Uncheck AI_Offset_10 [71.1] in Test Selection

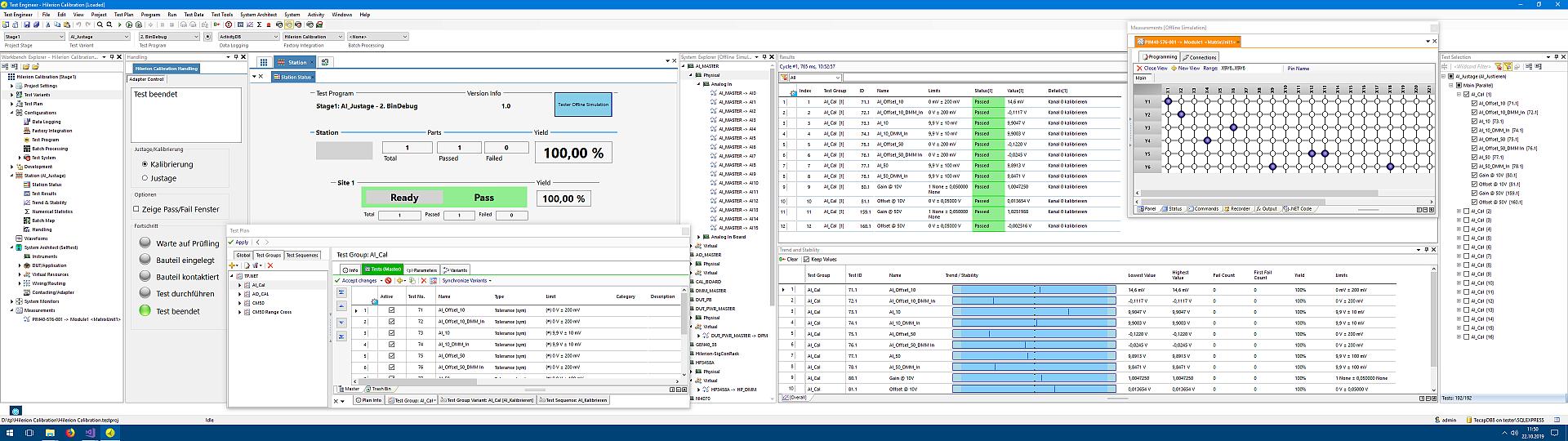coord(1473,104)
